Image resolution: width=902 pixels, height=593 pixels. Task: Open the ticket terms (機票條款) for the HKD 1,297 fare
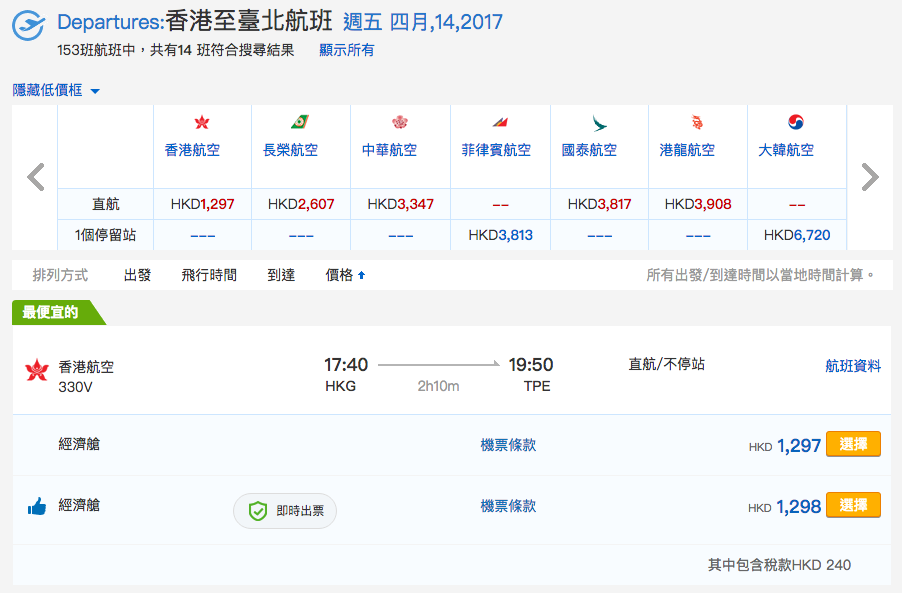click(x=508, y=445)
